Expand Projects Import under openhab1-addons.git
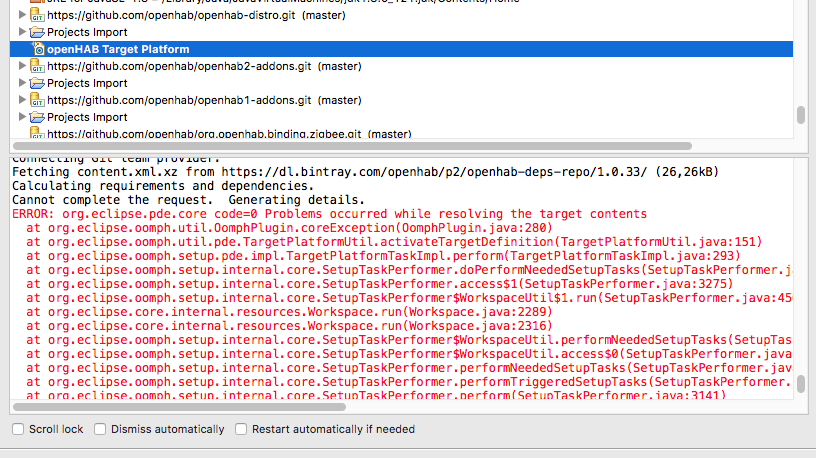The width and height of the screenshot is (816, 458). 22,117
